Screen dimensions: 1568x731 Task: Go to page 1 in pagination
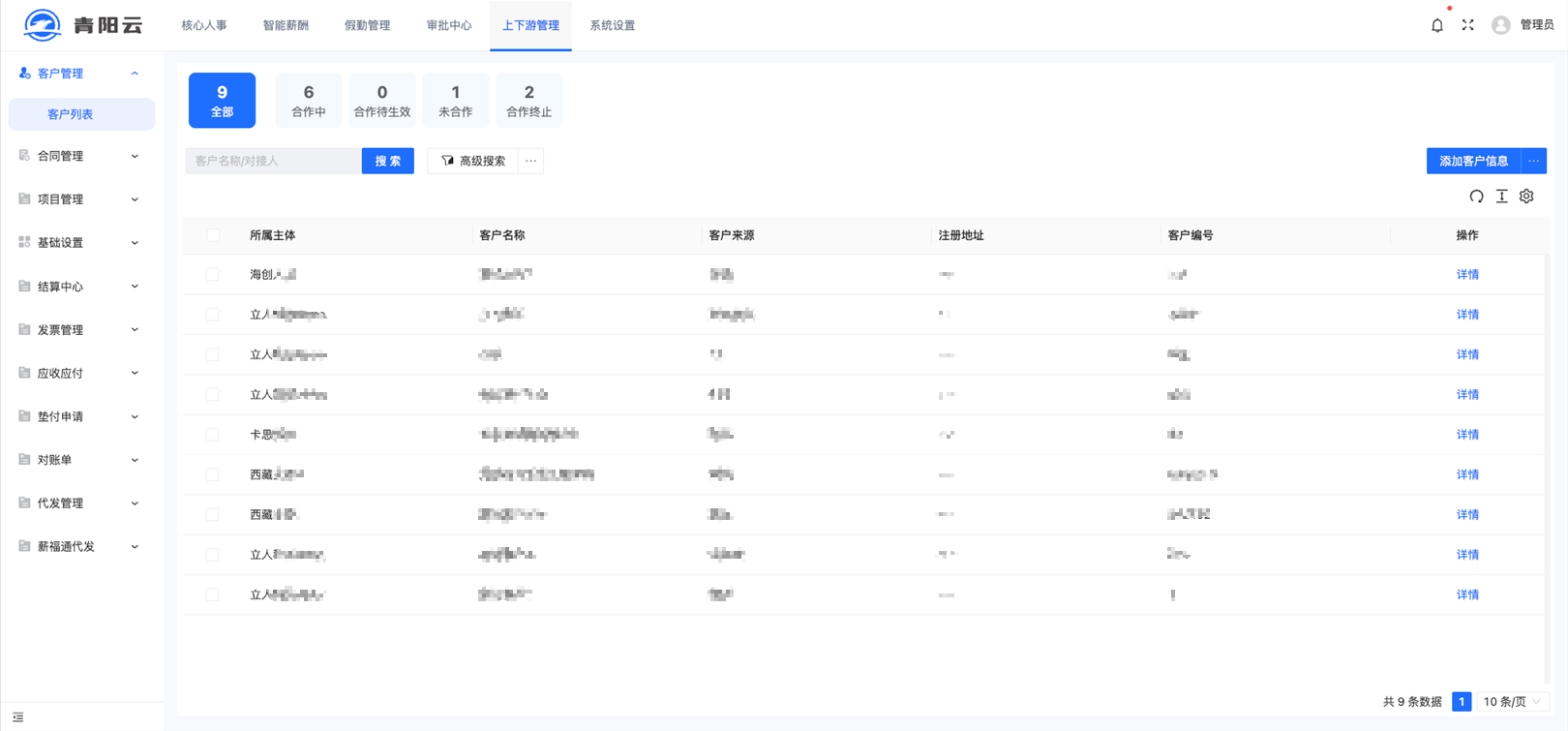coord(1462,702)
